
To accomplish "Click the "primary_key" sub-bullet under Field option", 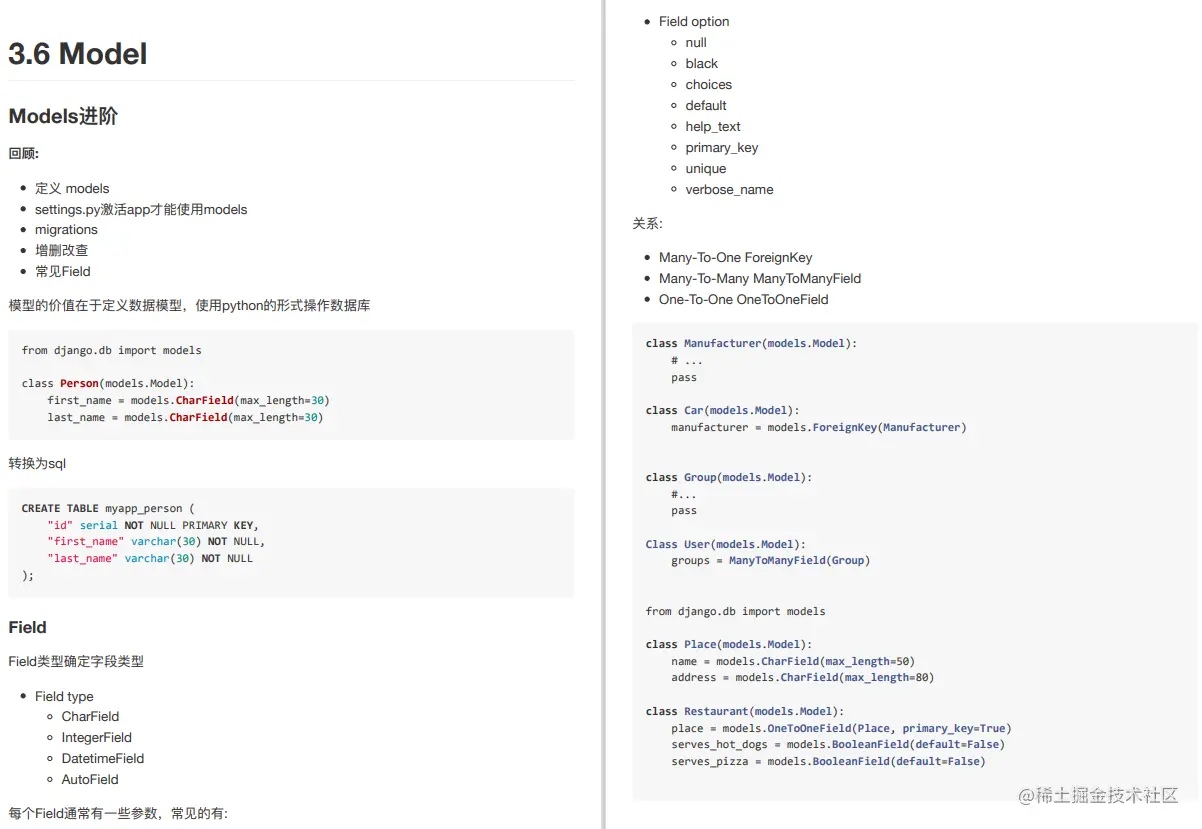I will tap(722, 147).
